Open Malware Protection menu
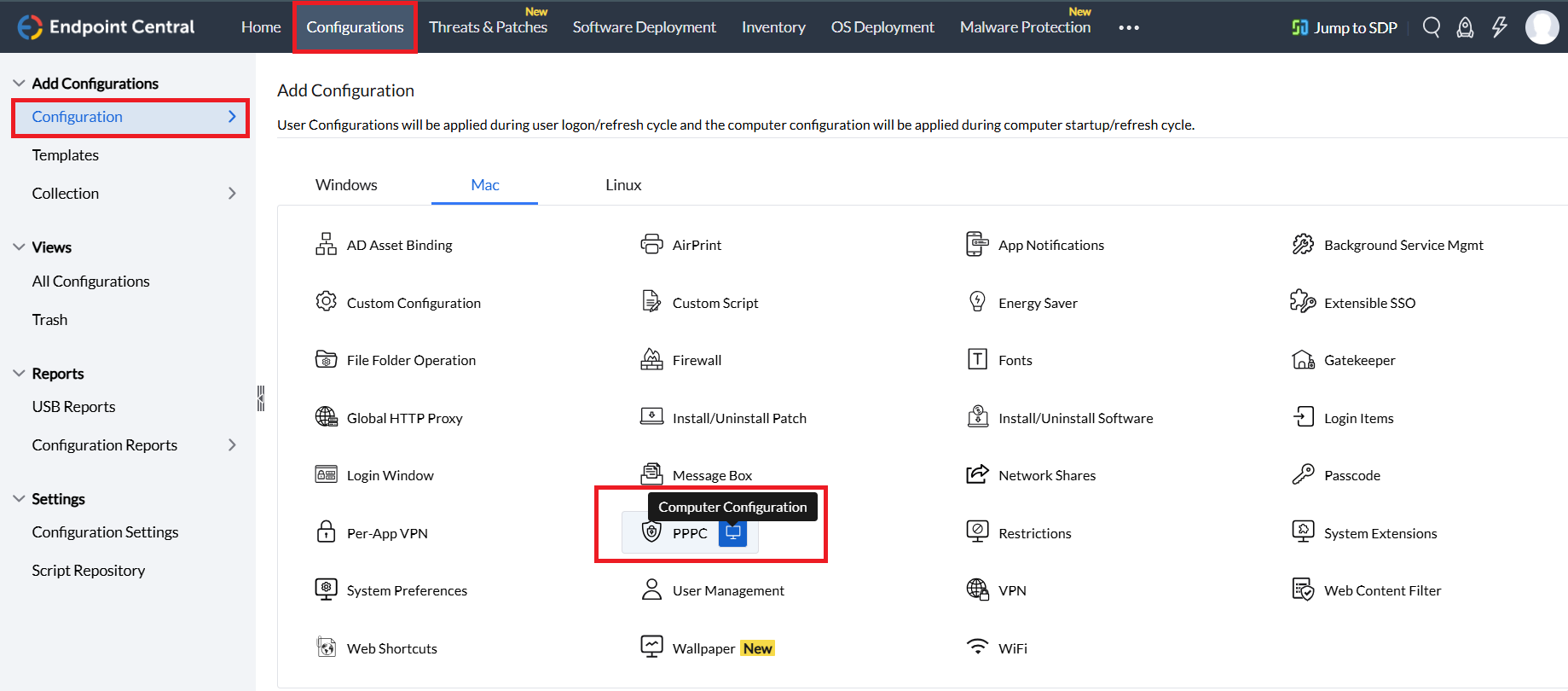Viewport: 1568px width, 691px height. pos(1025,27)
